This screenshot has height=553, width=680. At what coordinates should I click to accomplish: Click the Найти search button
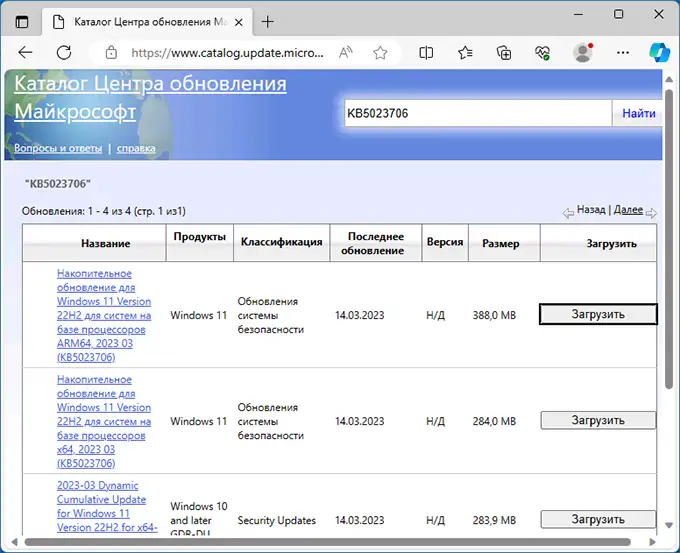(638, 114)
